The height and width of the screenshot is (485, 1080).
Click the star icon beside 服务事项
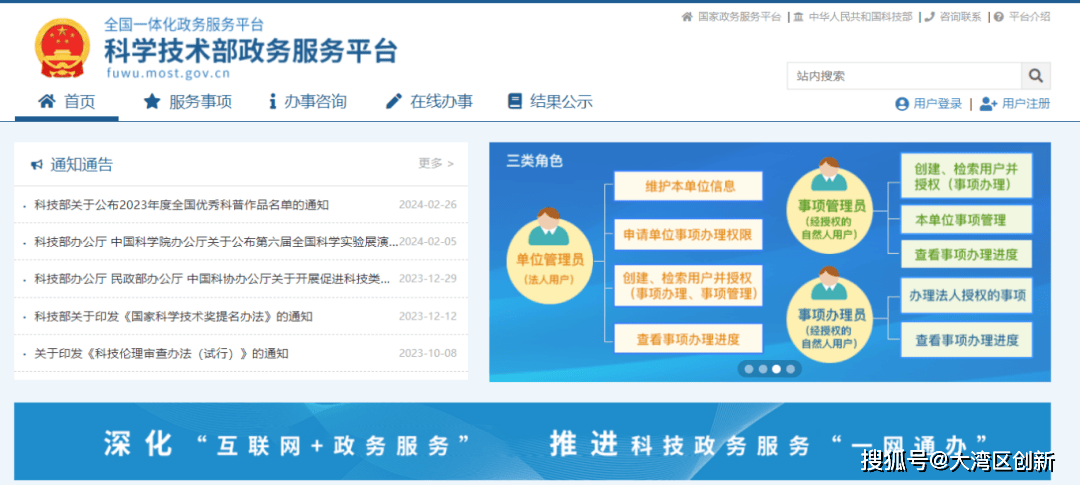pyautogui.click(x=152, y=102)
